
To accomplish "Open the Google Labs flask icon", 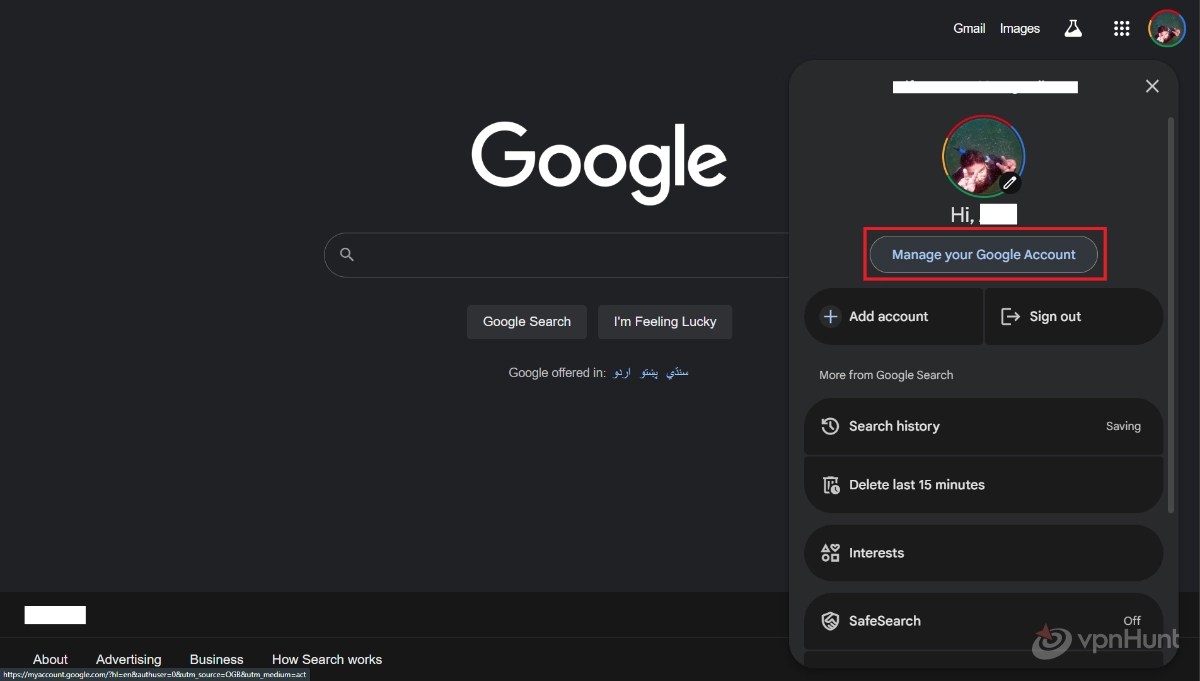I will tap(1073, 28).
